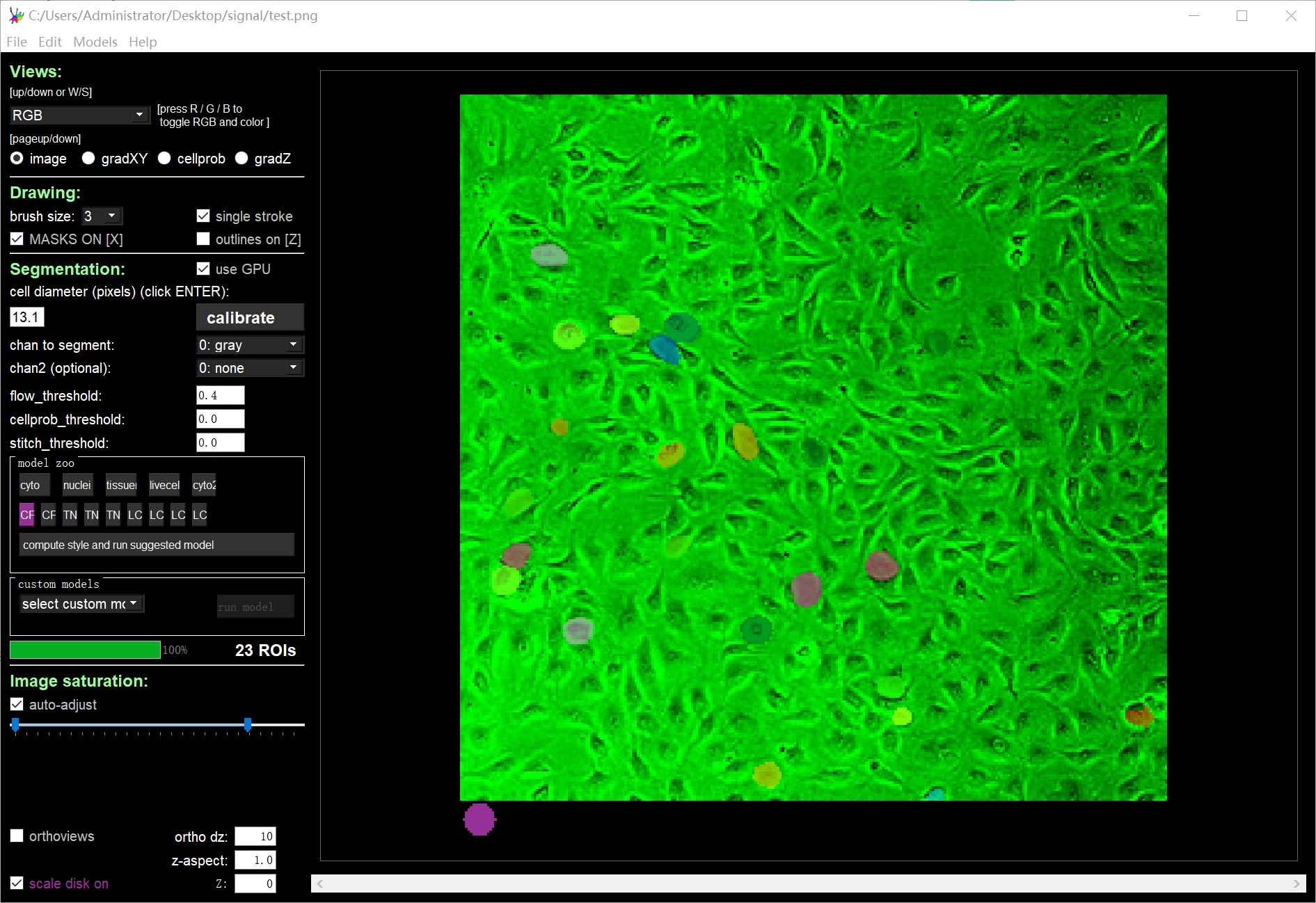The height and width of the screenshot is (903, 1316).
Task: Select the gradXY view radio button
Action: [88, 159]
